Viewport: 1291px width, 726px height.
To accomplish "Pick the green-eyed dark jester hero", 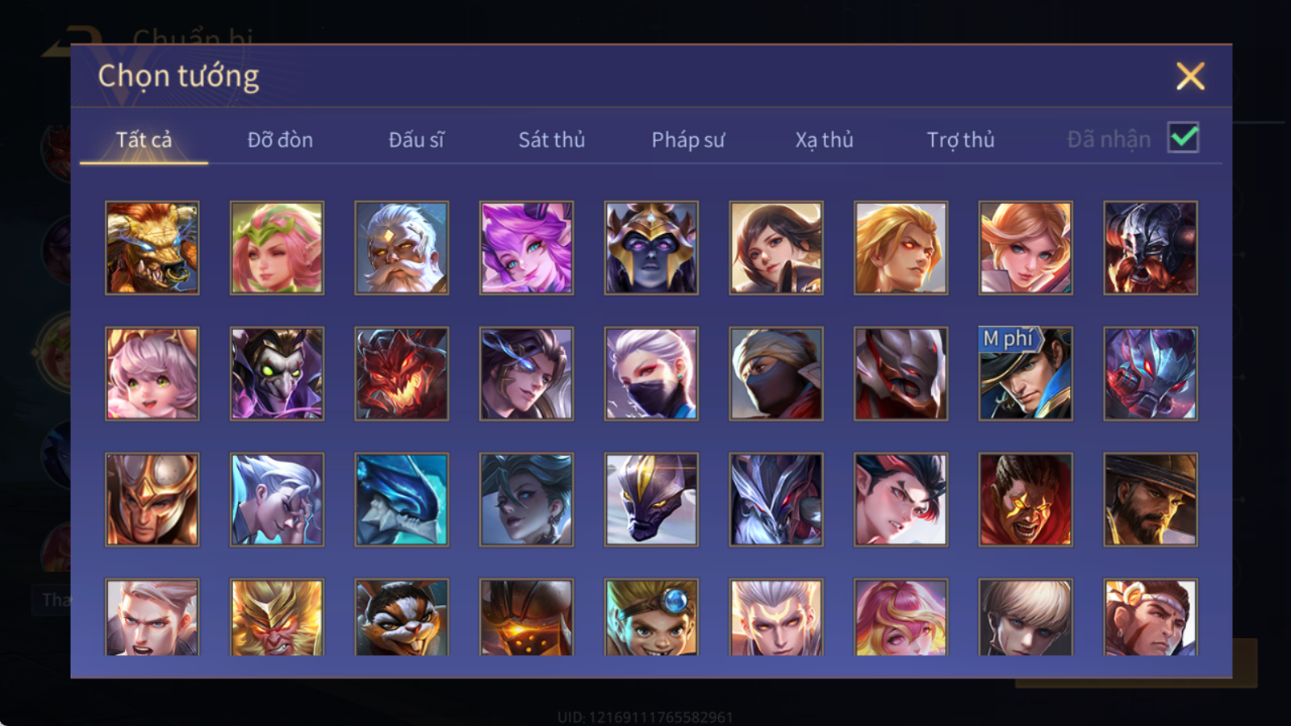I will (x=277, y=374).
